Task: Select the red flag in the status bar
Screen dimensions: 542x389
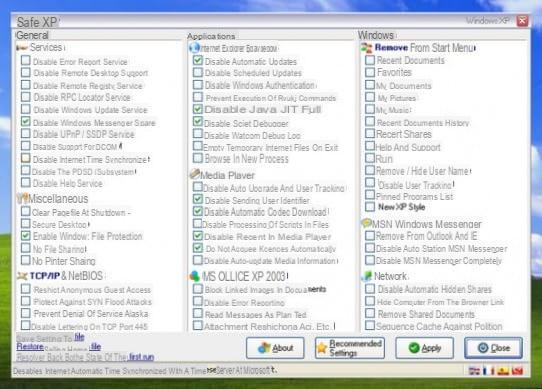Action: point(517,371)
